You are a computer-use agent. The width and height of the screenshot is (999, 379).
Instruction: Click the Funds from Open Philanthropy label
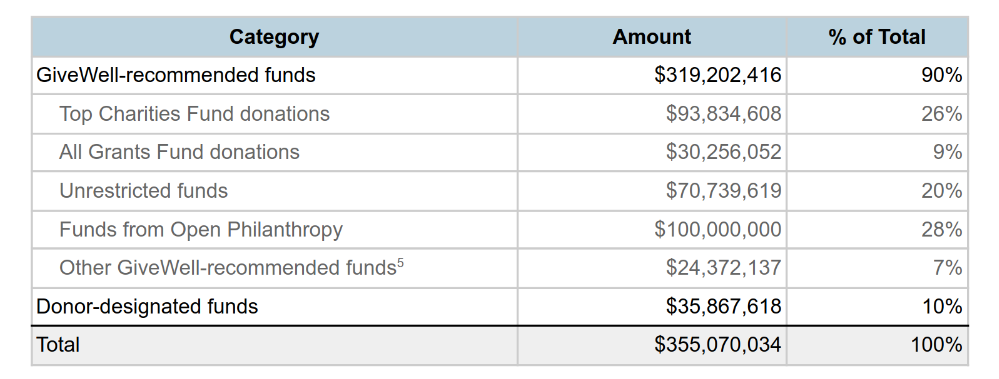click(x=201, y=229)
